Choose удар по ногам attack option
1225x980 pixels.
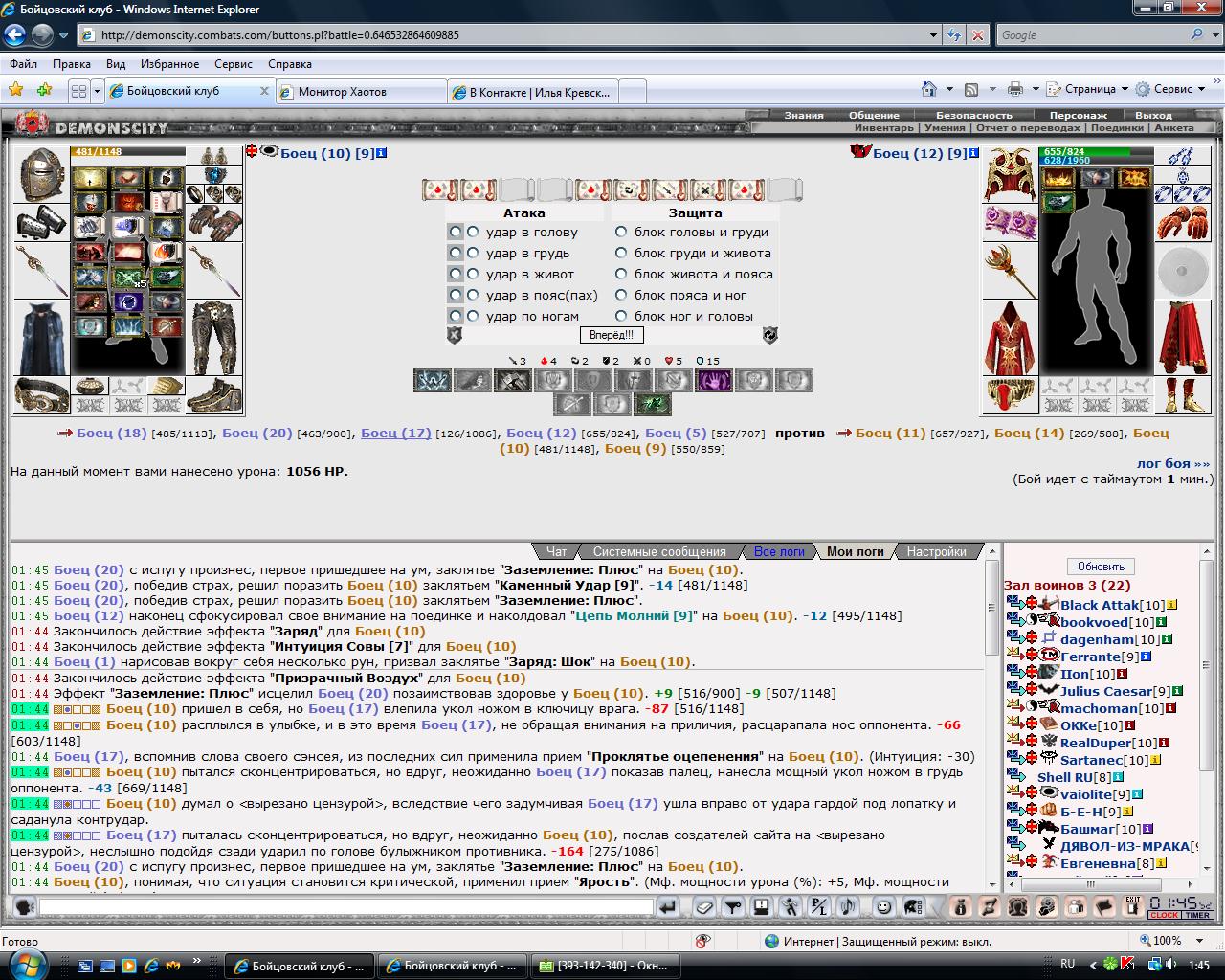473,316
